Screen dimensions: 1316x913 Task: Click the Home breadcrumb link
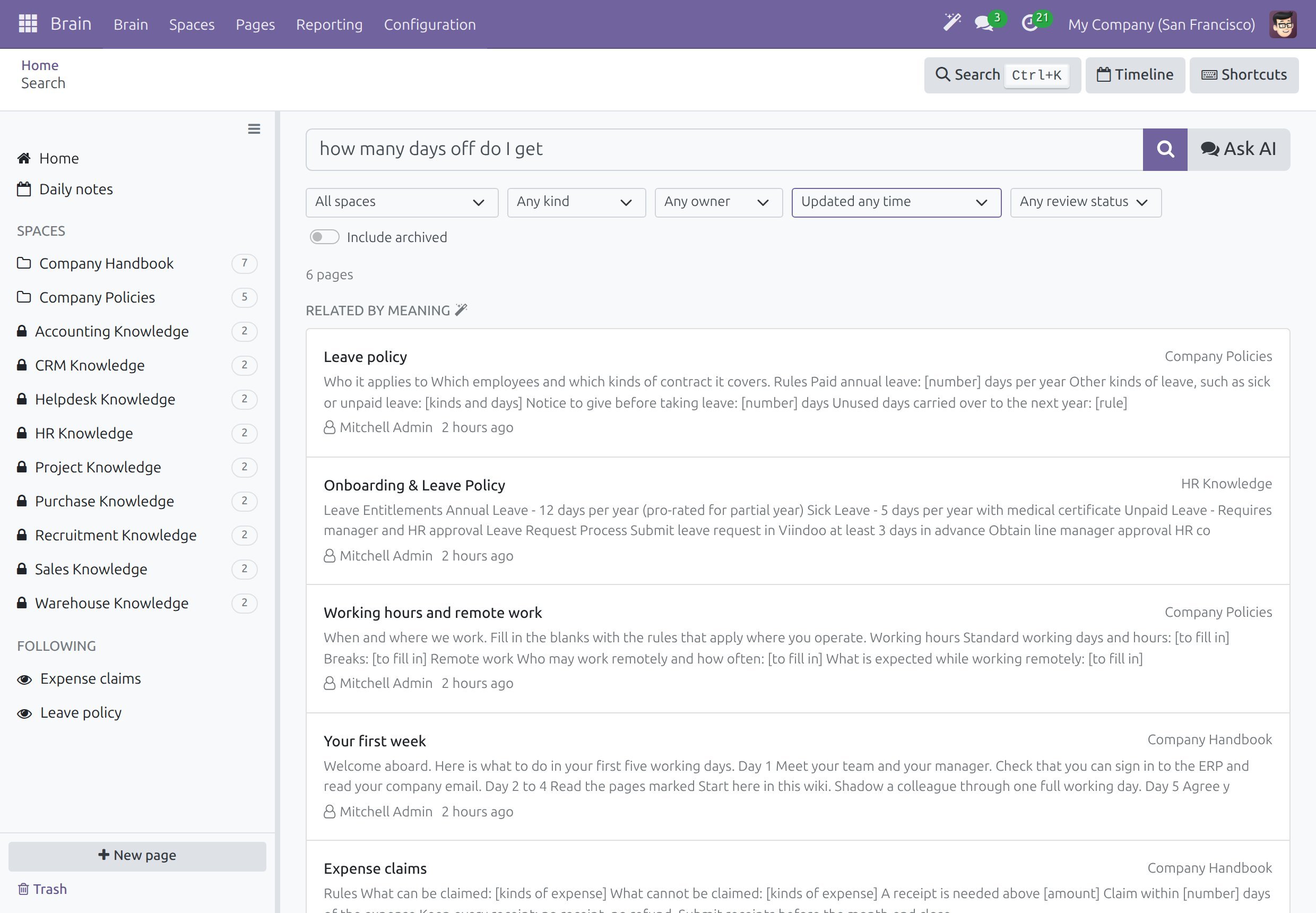tap(39, 65)
